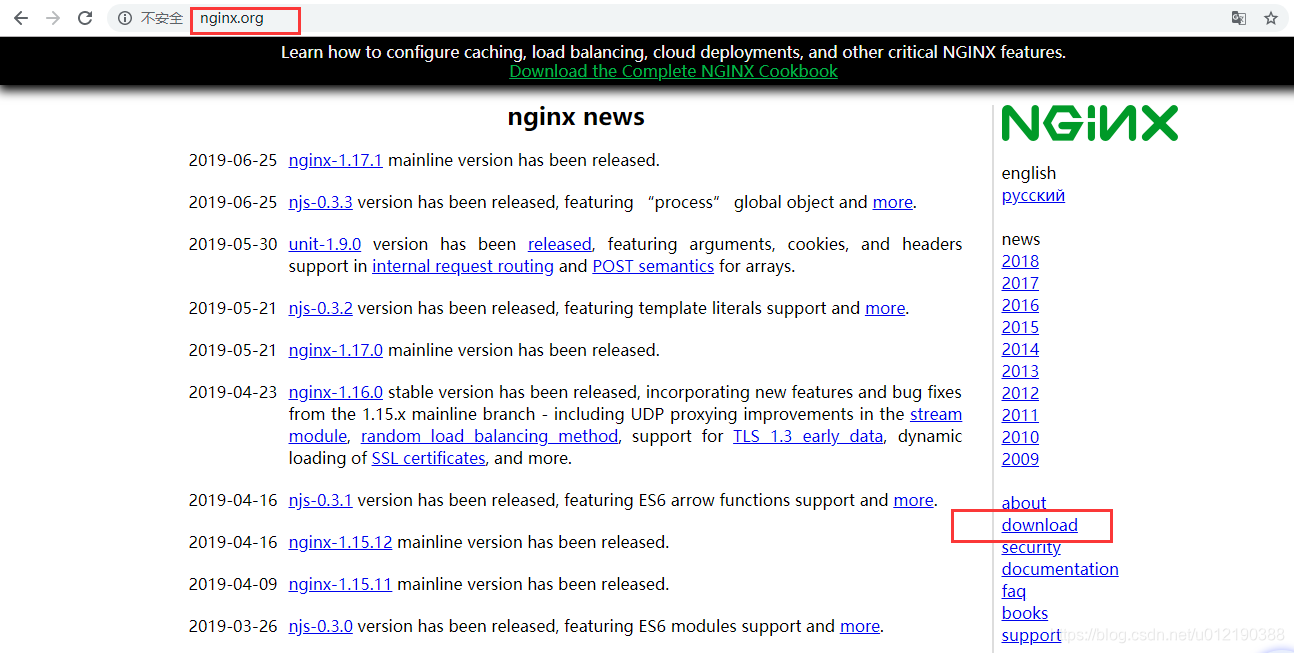Open the njs-0.3.0 link
The height and width of the screenshot is (653, 1294).
pyautogui.click(x=321, y=626)
